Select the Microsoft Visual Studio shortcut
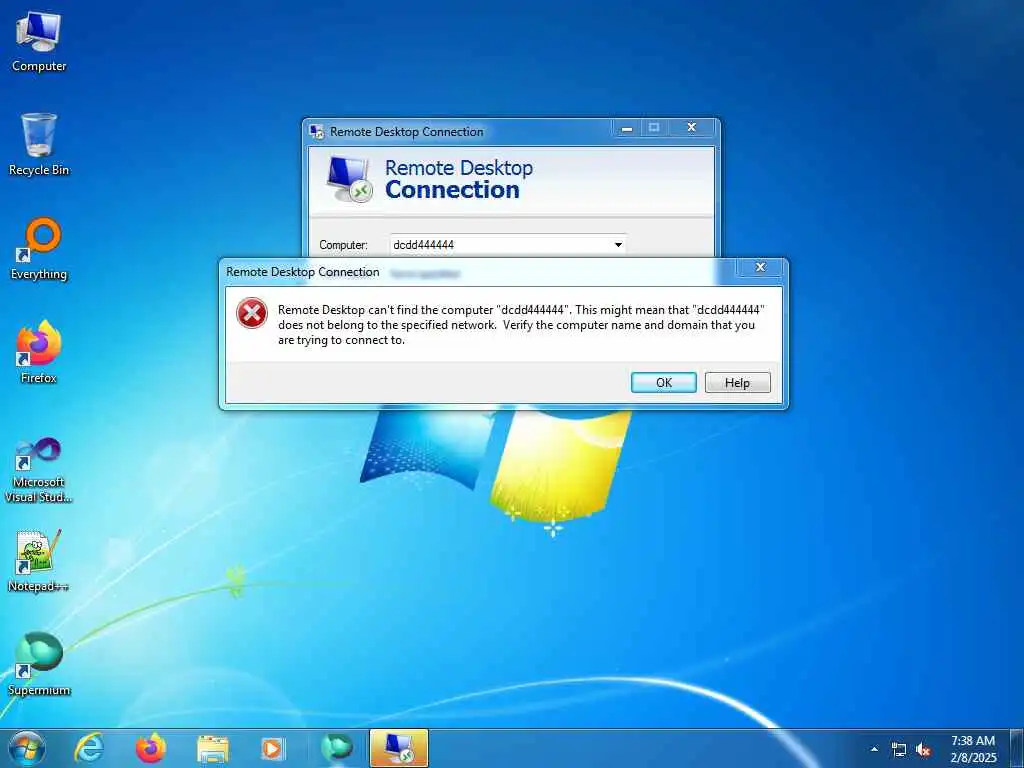This screenshot has height=768, width=1024. (39, 470)
